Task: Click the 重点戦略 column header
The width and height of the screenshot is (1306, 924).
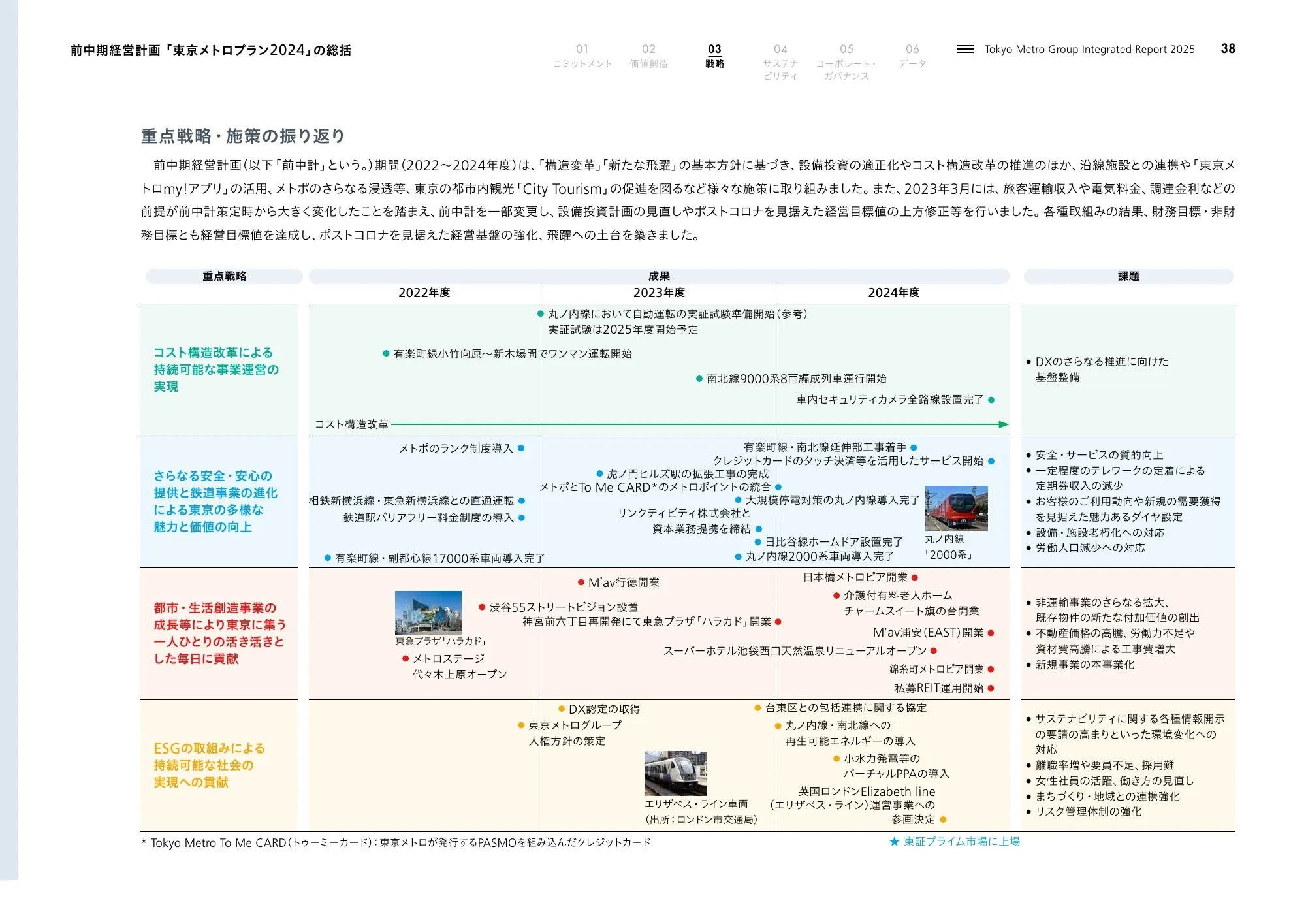Action: [x=224, y=276]
